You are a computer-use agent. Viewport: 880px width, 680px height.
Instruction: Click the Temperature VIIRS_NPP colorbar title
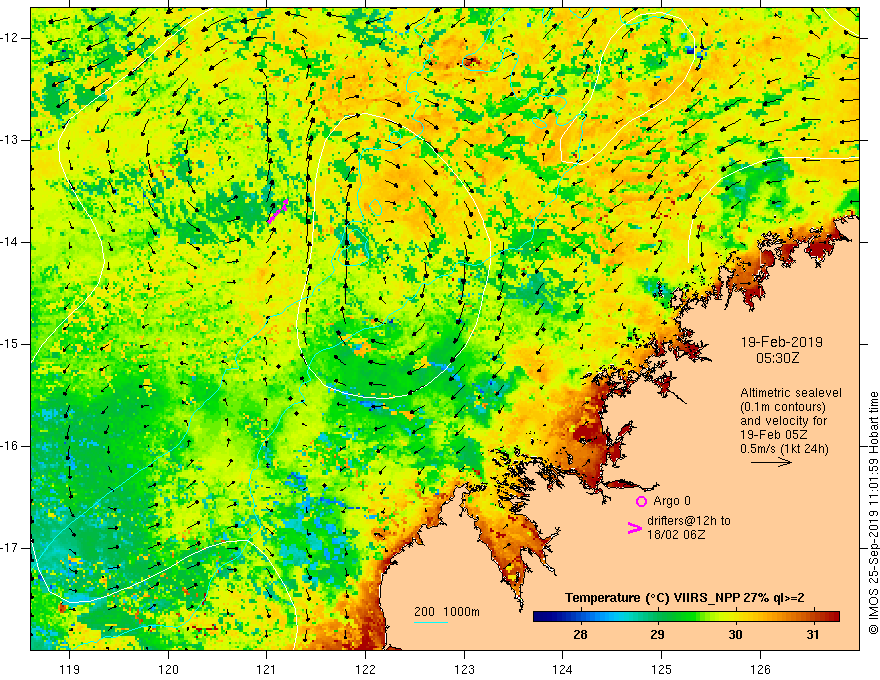685,598
